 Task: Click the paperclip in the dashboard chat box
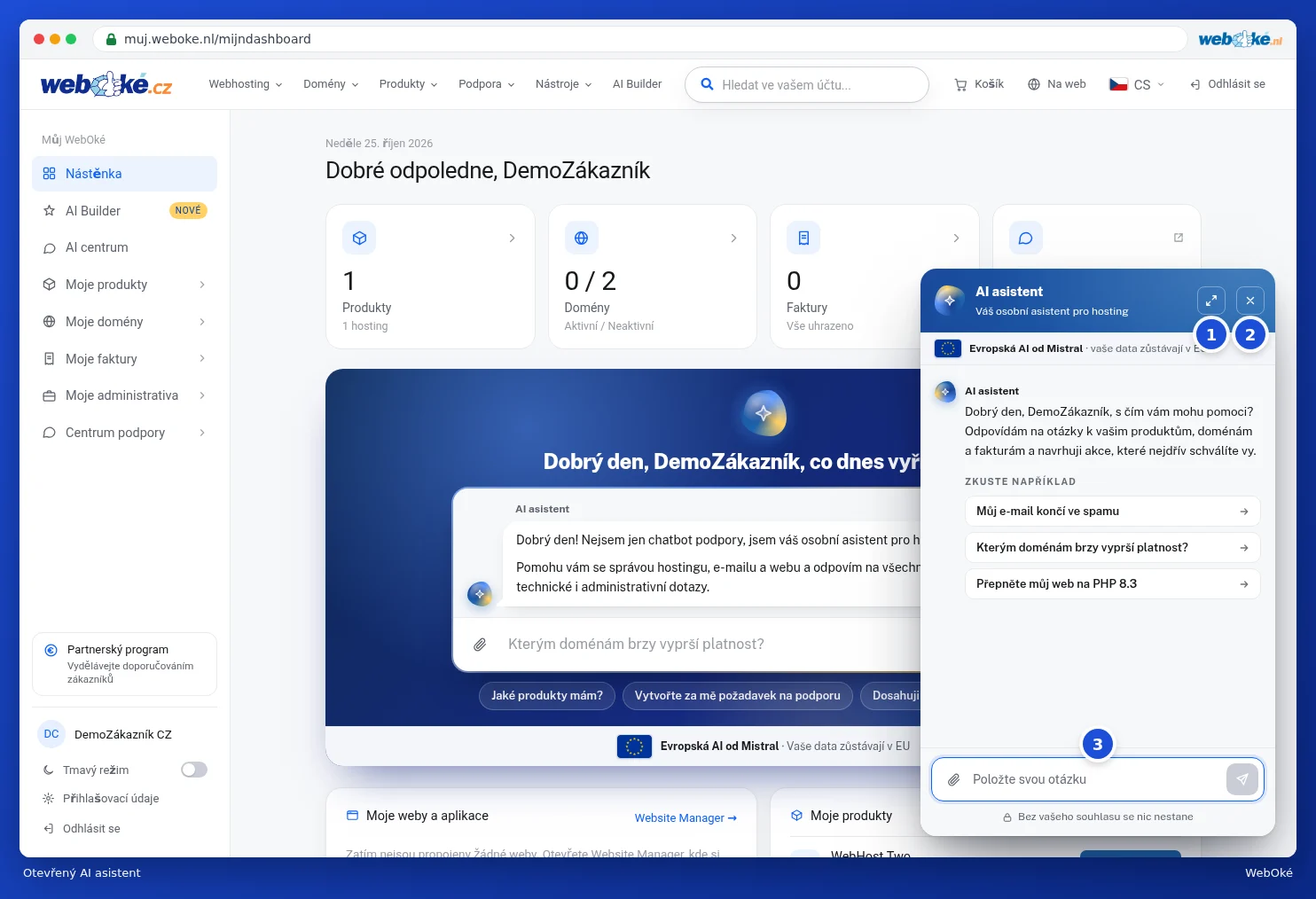(480, 645)
